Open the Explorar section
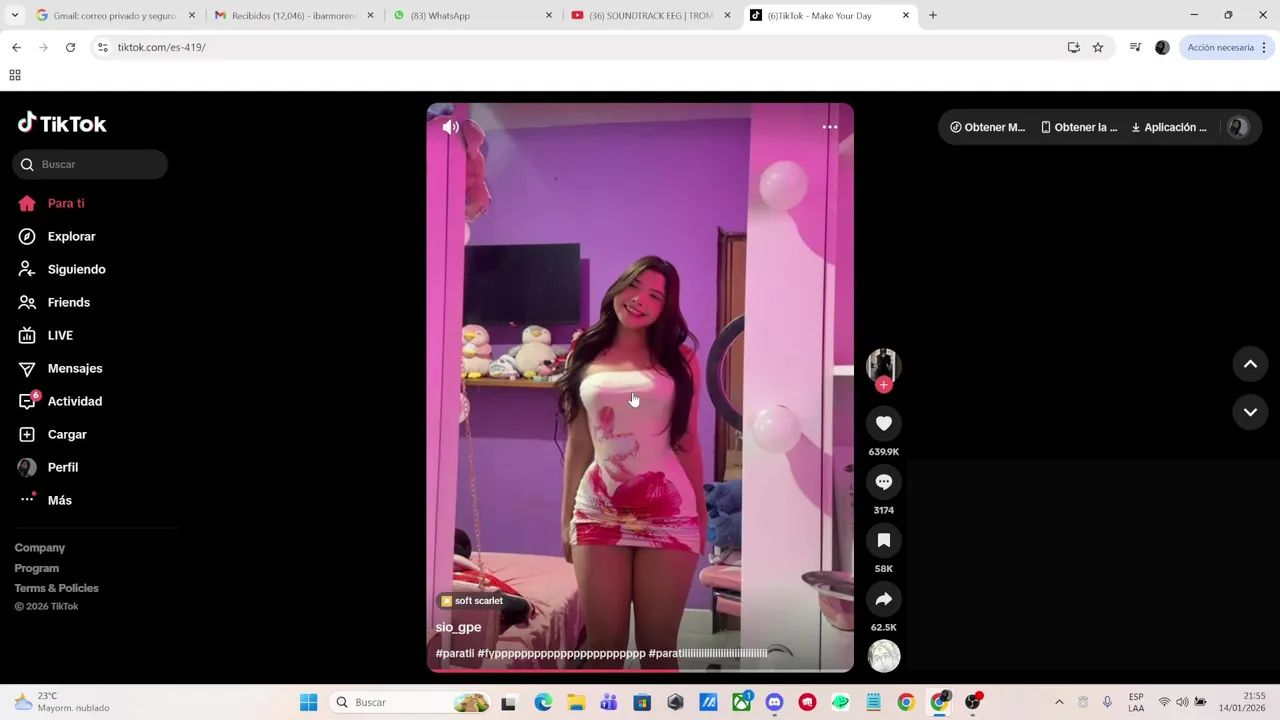This screenshot has width=1280, height=720. pos(72,236)
